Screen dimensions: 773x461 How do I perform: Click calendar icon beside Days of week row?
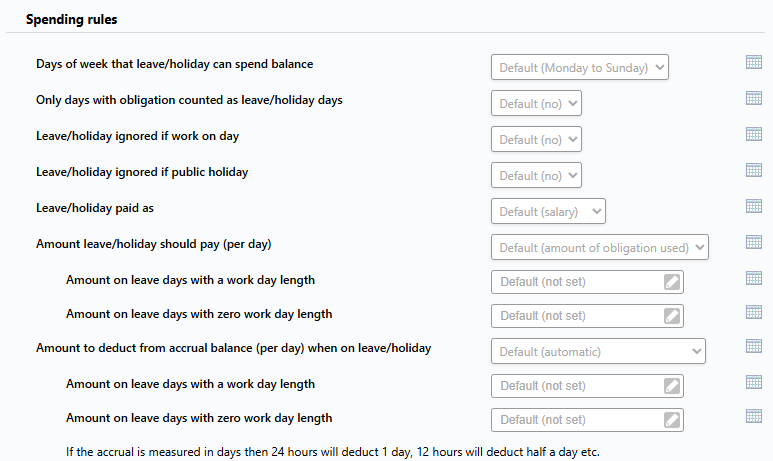[754, 62]
